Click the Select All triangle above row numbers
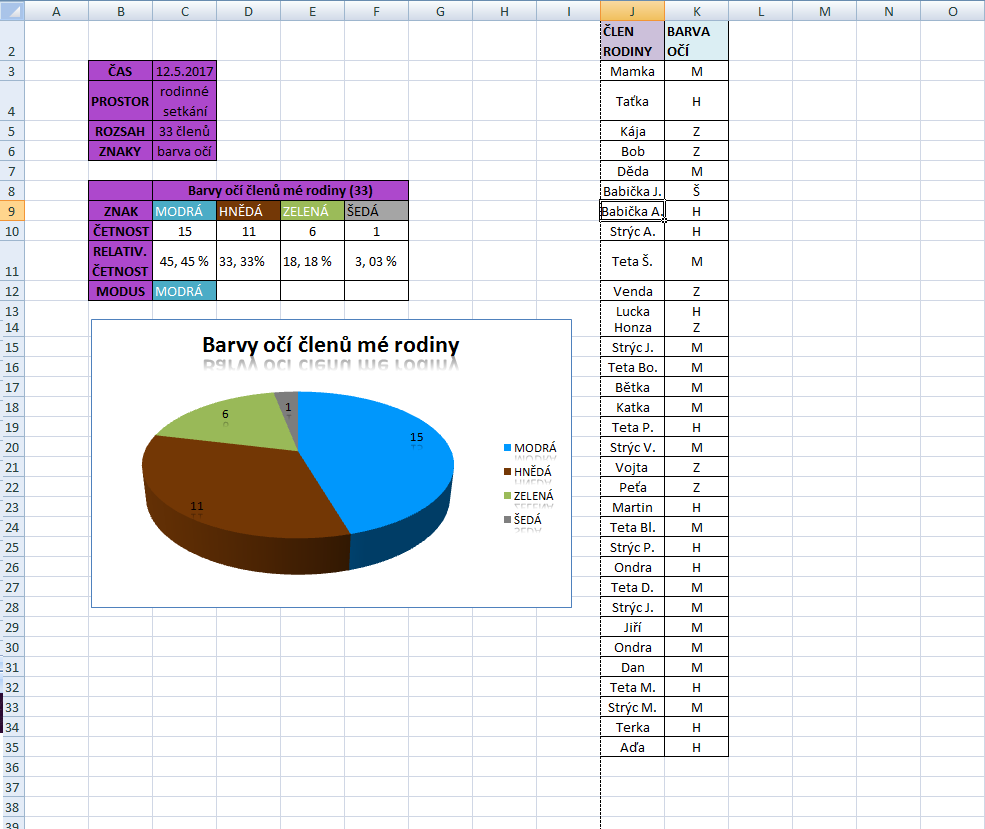This screenshot has height=829, width=985. tap(11, 12)
